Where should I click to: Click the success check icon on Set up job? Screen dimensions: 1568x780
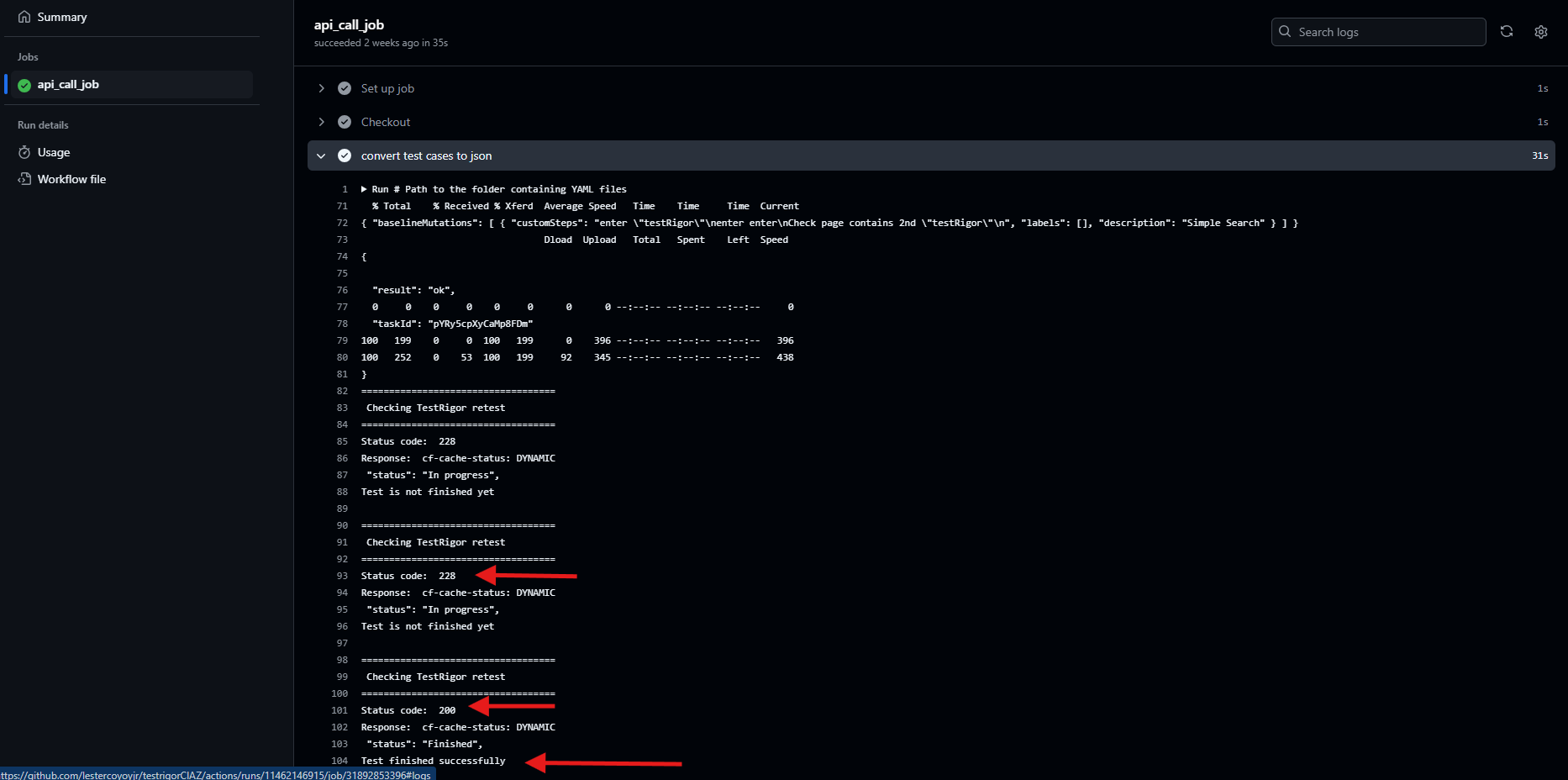345,87
